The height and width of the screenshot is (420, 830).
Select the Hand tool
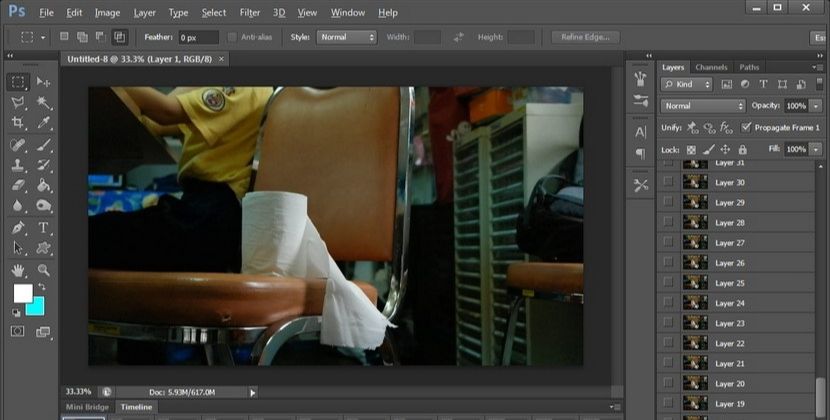tap(18, 271)
